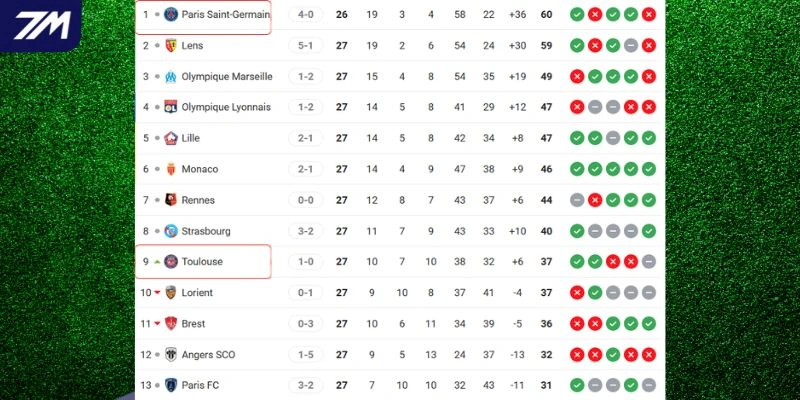Click the 1-5 score badge for Angers
The width and height of the screenshot is (800, 400).
(305, 355)
